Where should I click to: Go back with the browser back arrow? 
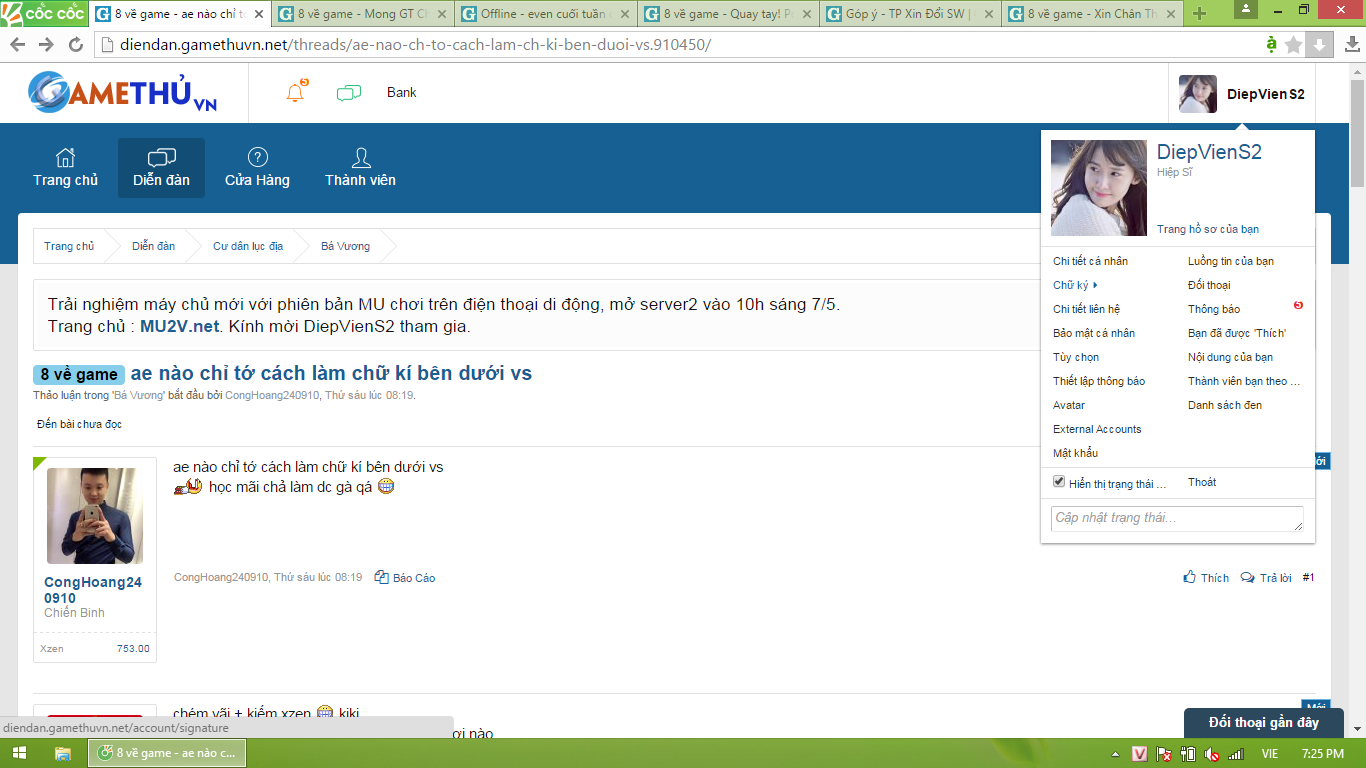pyautogui.click(x=19, y=45)
